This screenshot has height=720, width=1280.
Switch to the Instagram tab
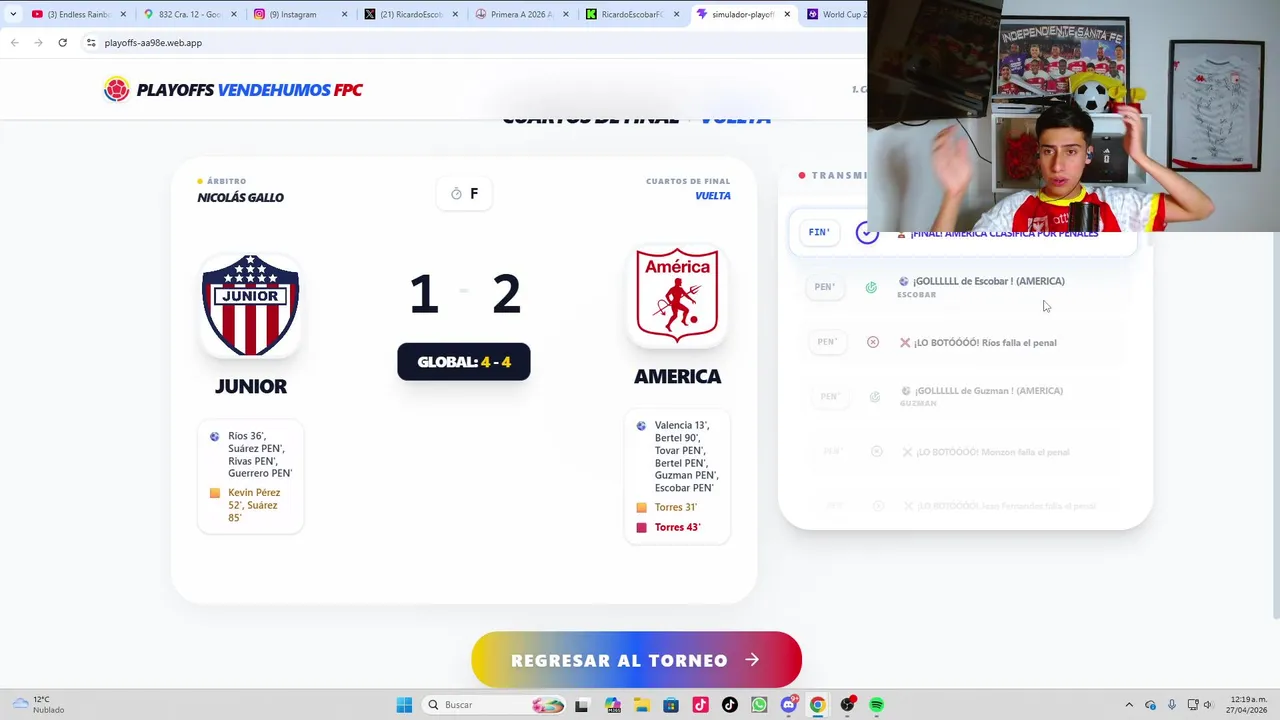[x=300, y=14]
